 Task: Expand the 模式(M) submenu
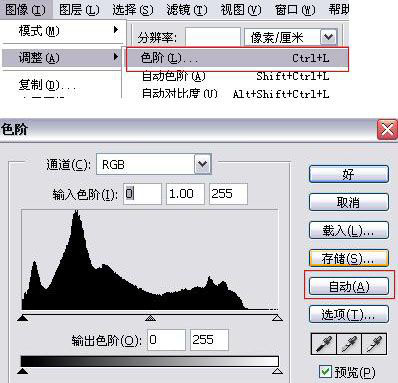[x=63, y=31]
